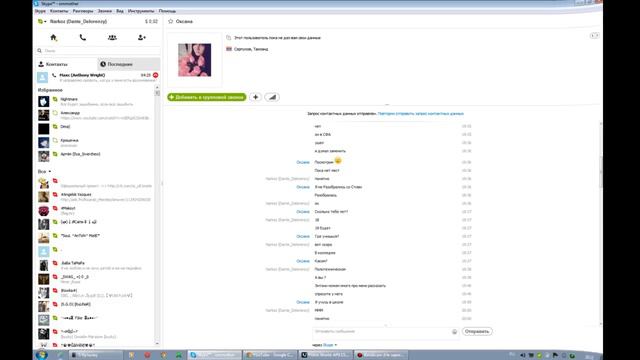
Task: Click the resend contact request link
Action: [421, 113]
